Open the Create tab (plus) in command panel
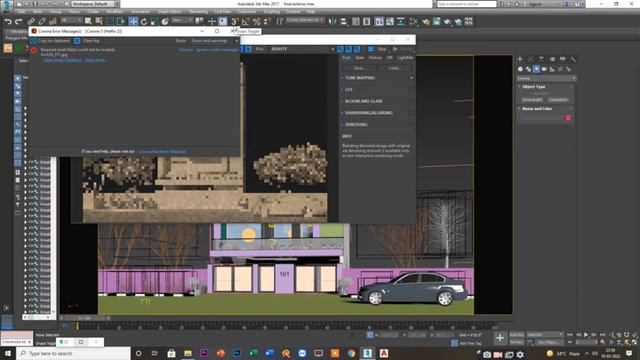This screenshot has height=360, width=640. point(520,59)
